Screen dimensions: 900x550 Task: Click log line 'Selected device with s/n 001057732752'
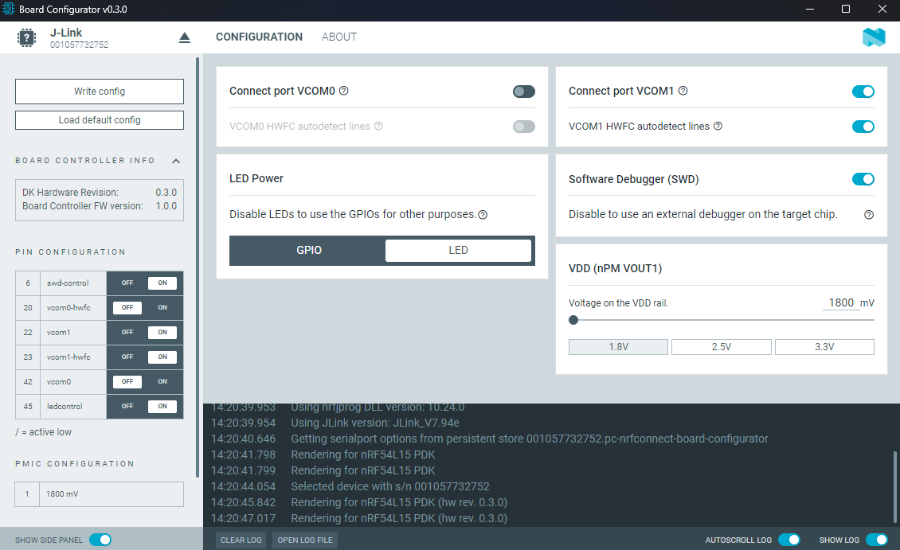(390, 486)
